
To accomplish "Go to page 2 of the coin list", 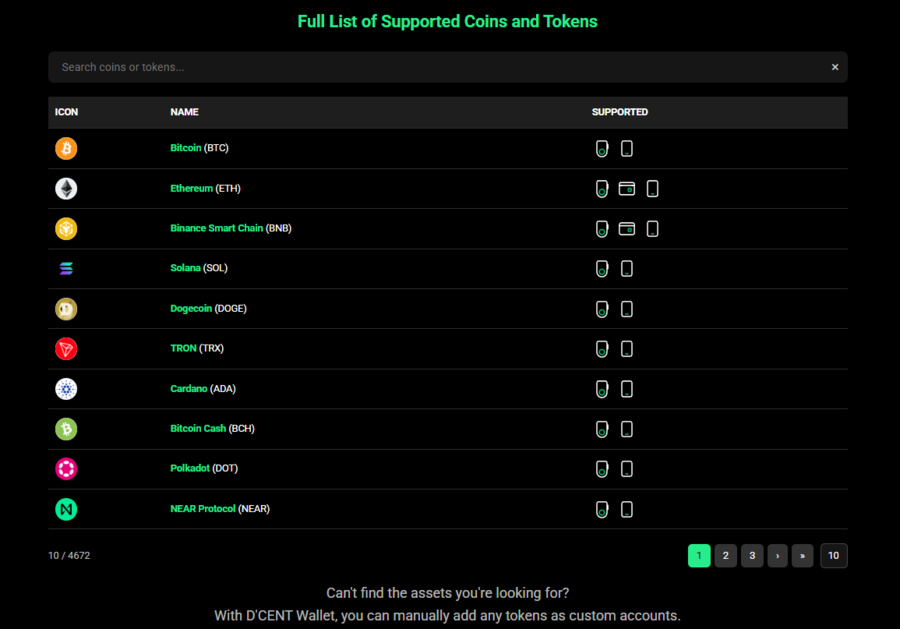I will [725, 555].
